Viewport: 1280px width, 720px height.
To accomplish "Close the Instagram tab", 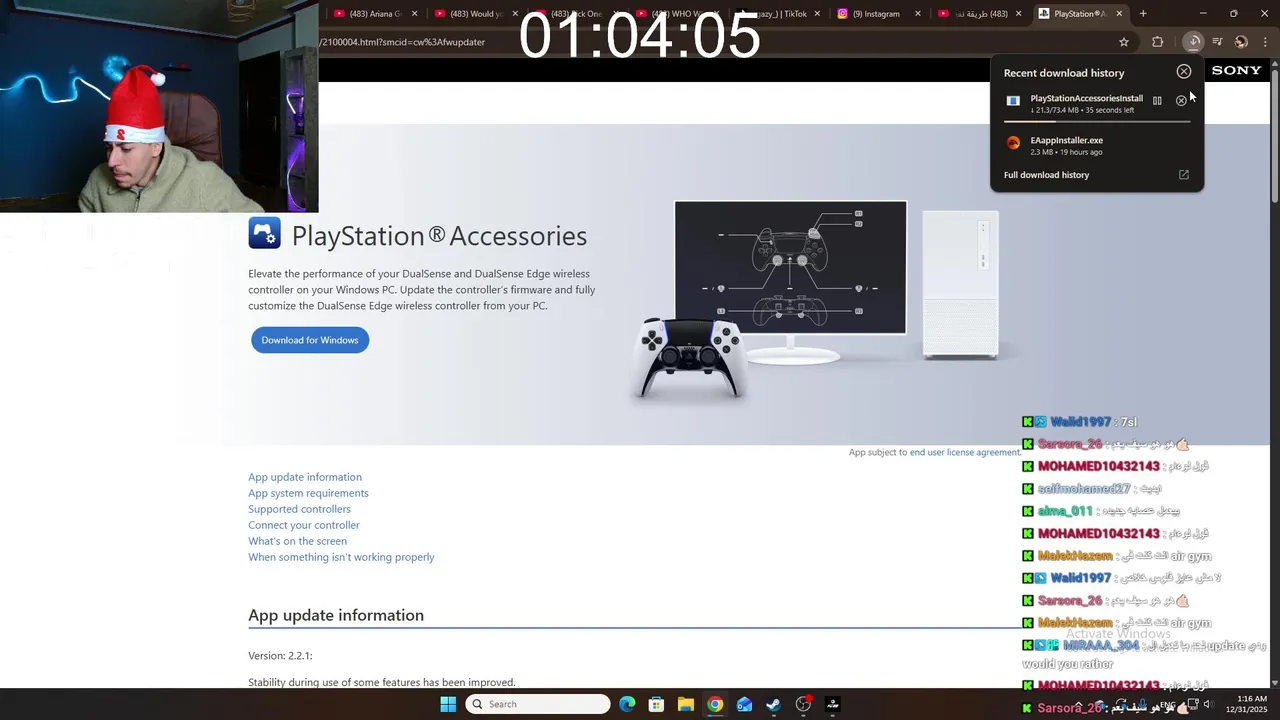I will point(919,14).
